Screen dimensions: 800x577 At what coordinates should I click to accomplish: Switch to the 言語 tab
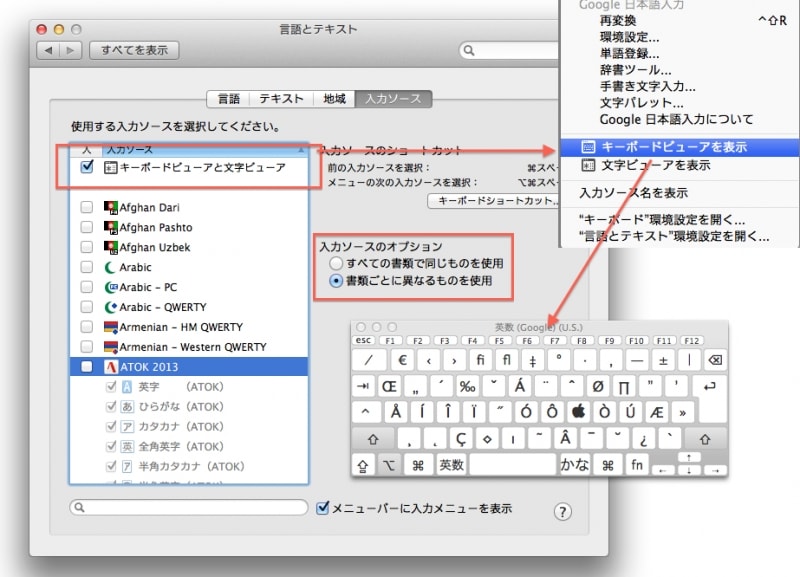pyautogui.click(x=229, y=99)
